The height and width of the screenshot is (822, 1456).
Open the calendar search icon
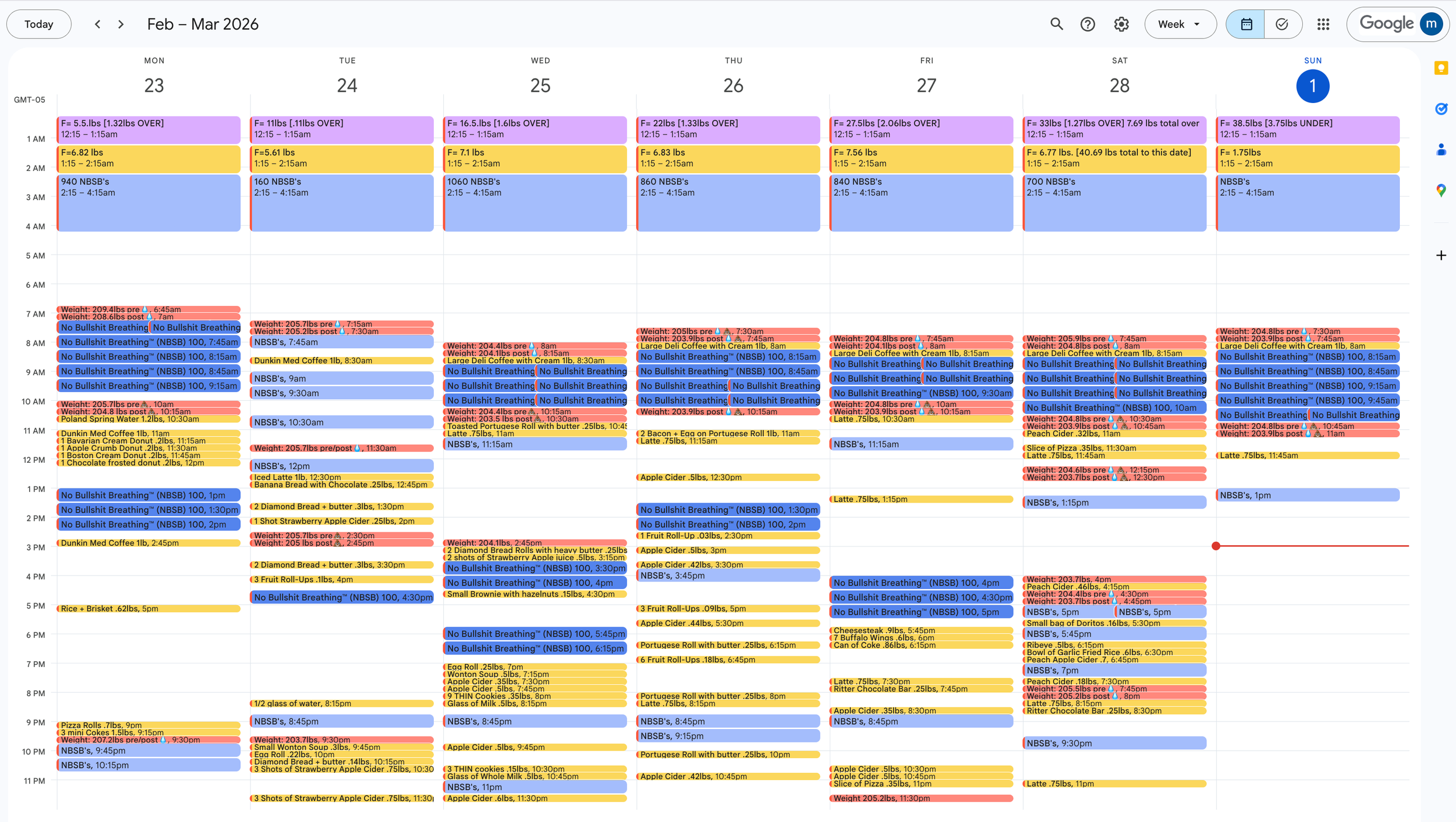[x=1056, y=24]
